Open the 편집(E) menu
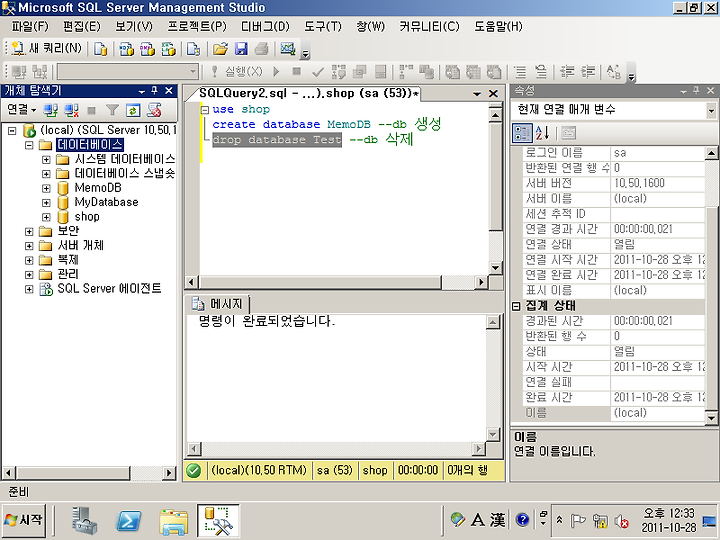Viewport: 720px width, 540px height. point(82,27)
